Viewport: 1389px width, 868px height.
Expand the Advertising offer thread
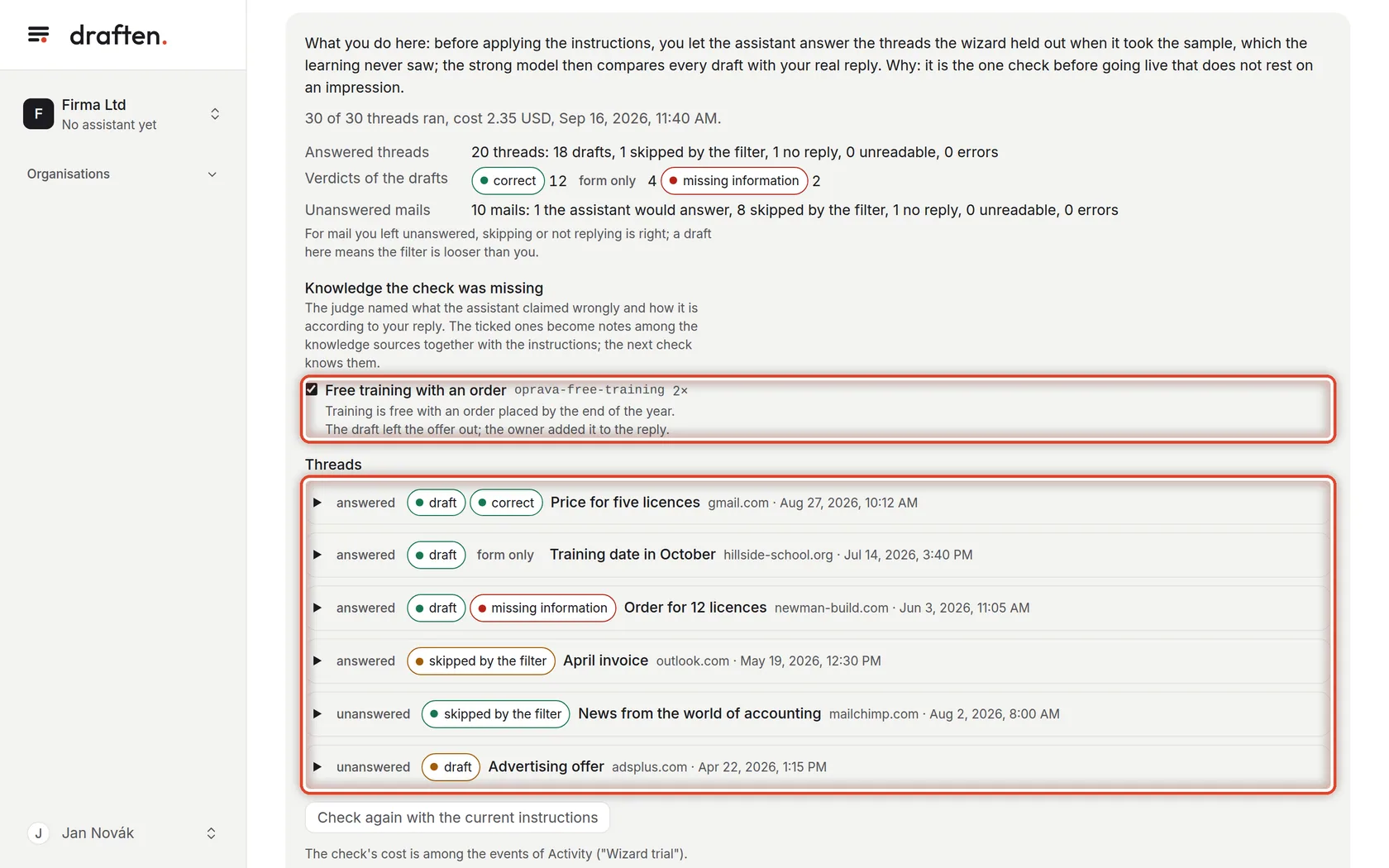tap(317, 766)
